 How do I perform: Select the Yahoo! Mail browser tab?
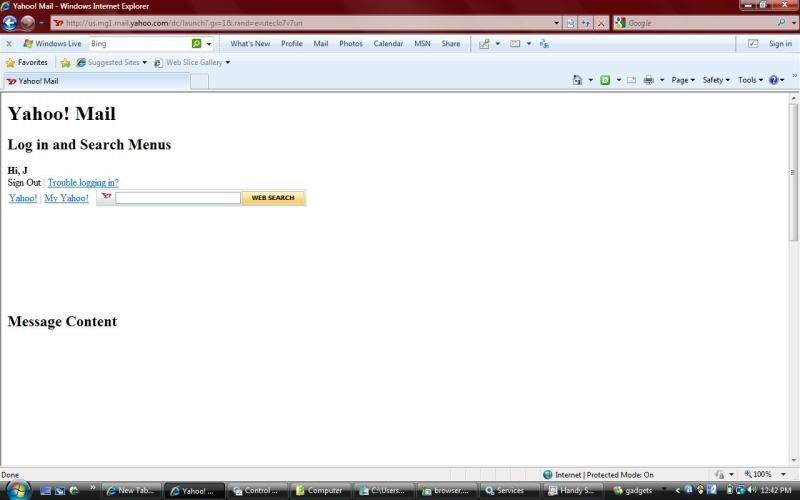click(97, 81)
